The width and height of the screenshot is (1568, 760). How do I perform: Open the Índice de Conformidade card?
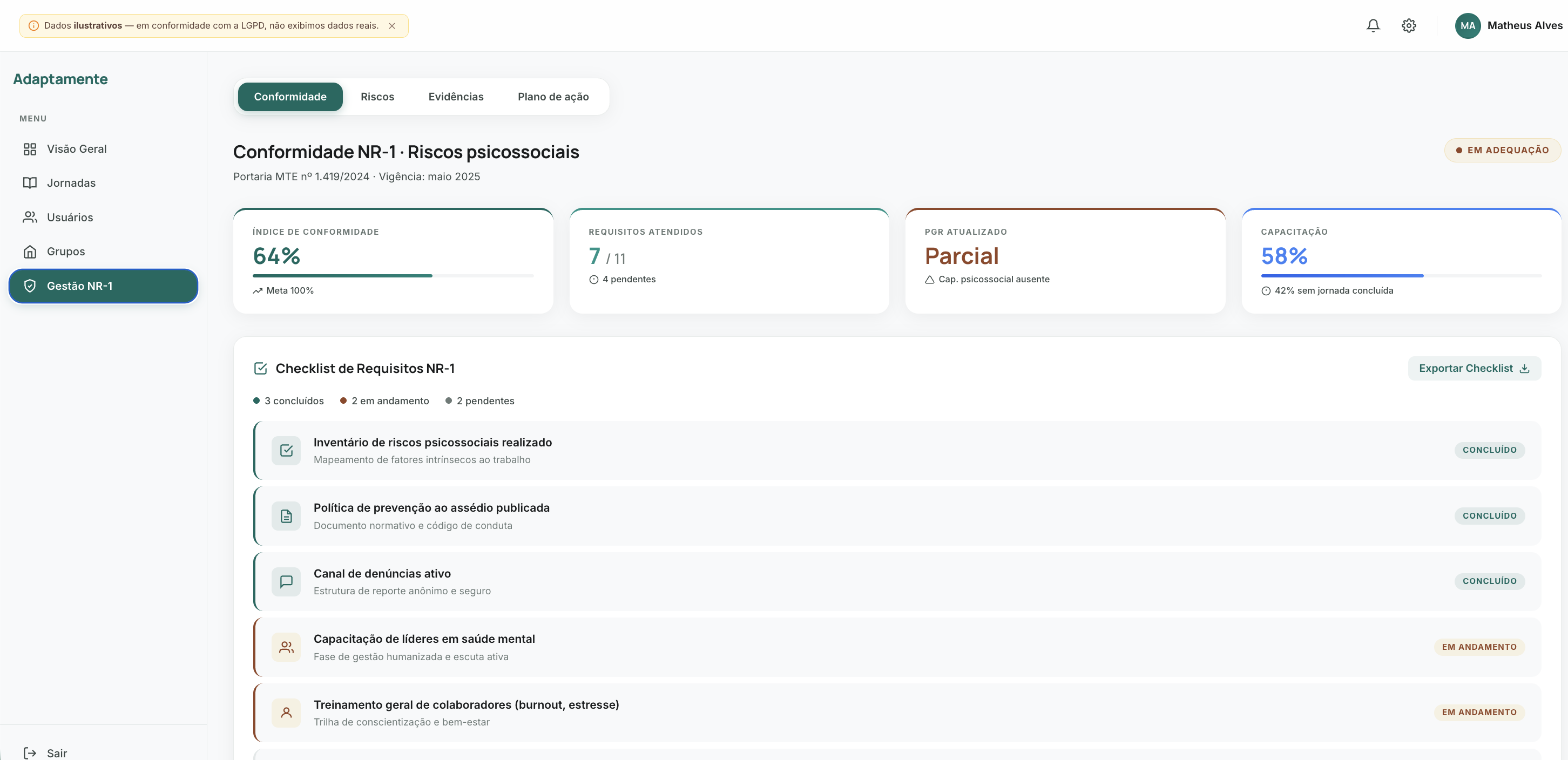click(393, 261)
